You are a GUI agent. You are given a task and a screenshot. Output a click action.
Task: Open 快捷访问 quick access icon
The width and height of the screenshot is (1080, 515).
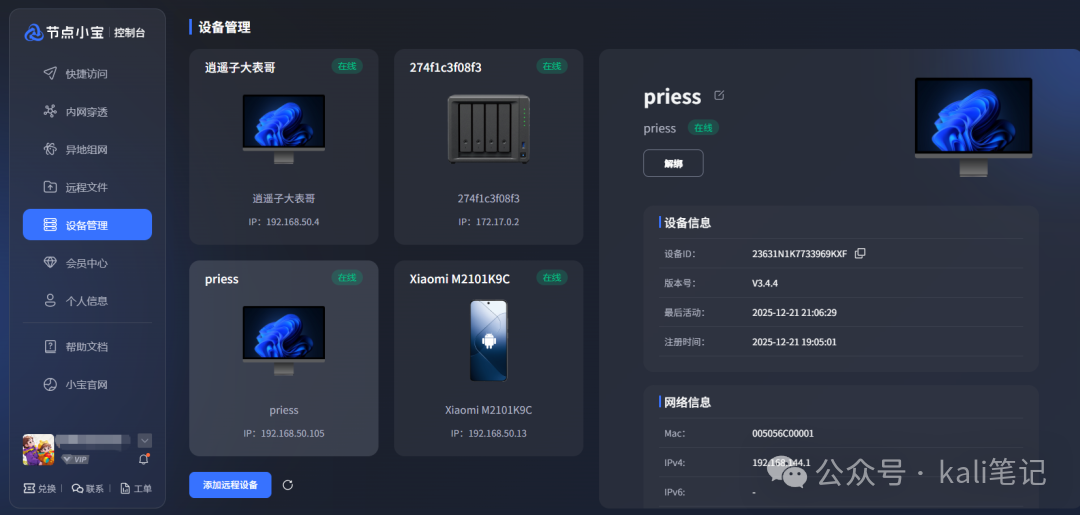point(50,73)
